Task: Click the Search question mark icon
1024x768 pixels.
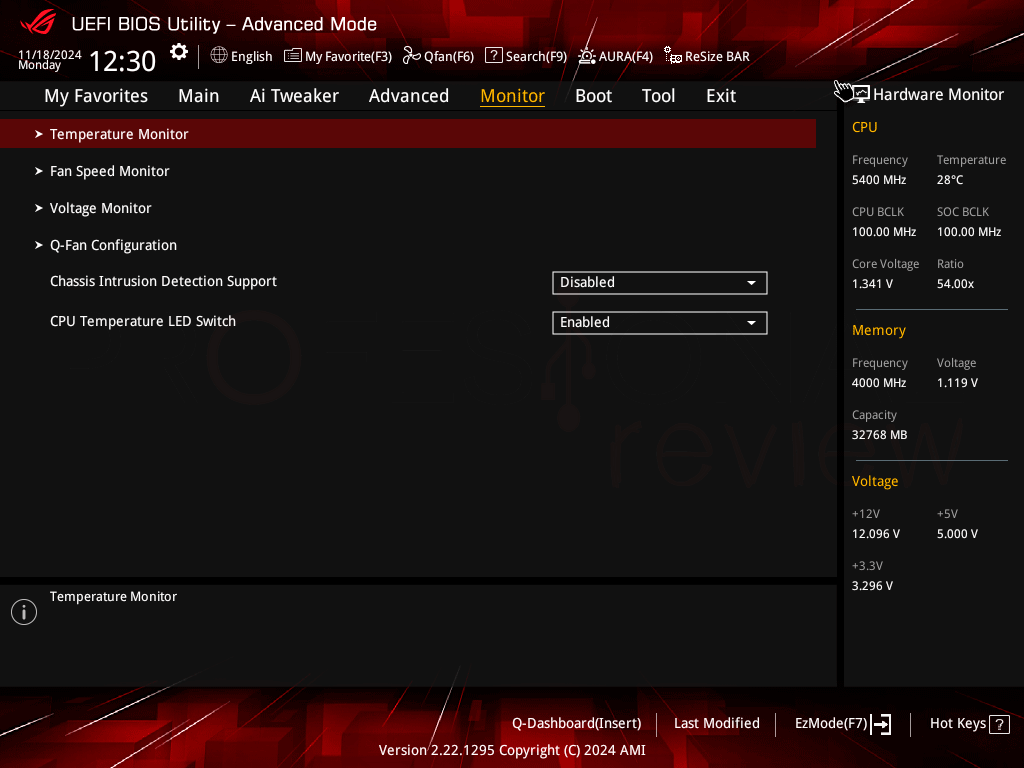Action: pyautogui.click(x=494, y=56)
